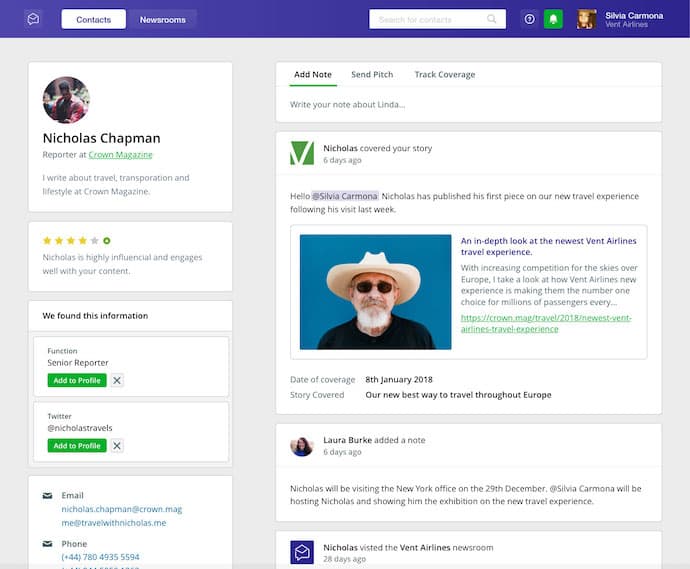Click the email envelope icon in contact details

point(47,495)
